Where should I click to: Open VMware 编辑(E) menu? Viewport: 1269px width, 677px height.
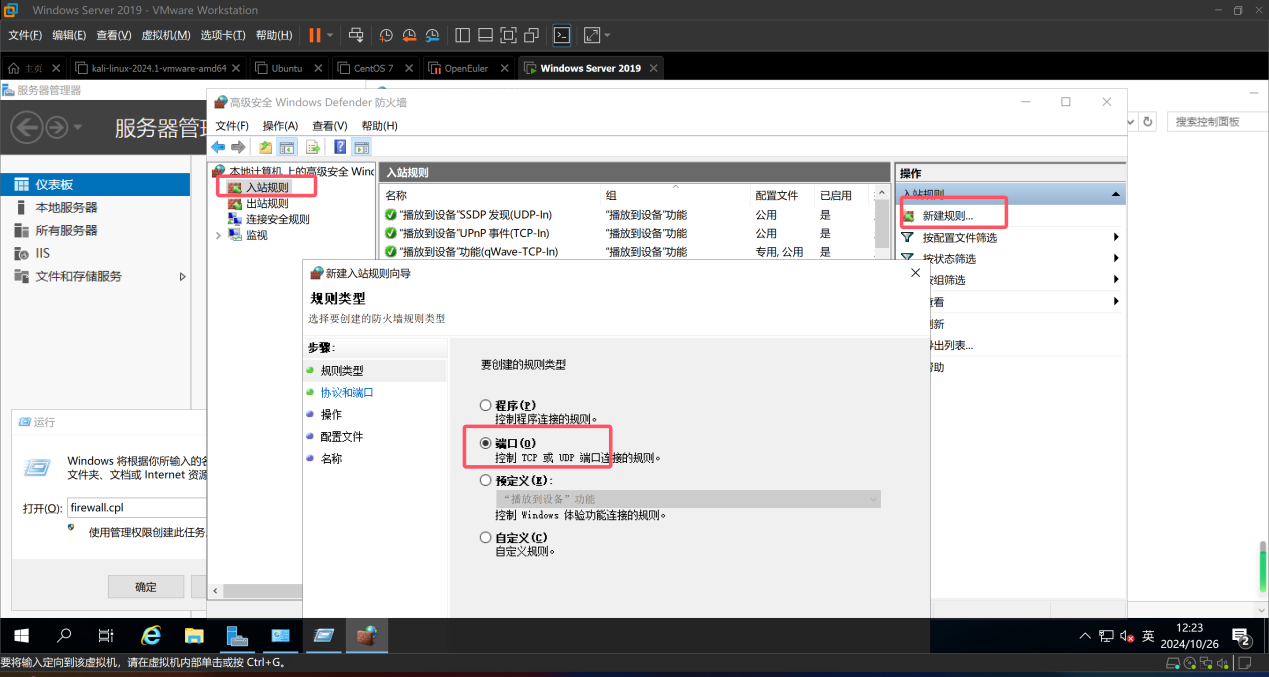coord(69,35)
